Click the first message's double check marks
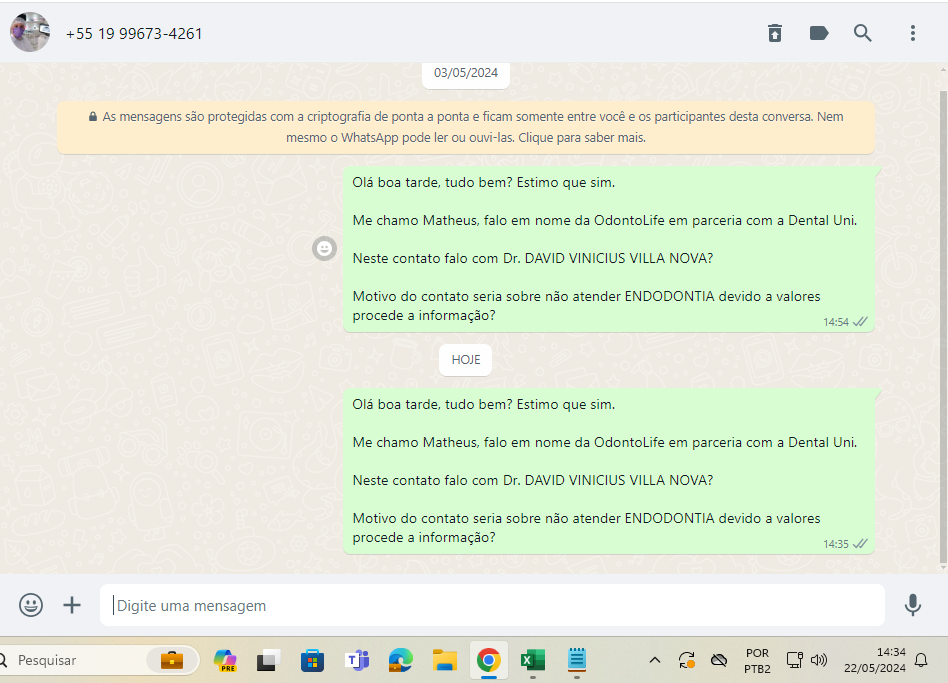 (860, 322)
